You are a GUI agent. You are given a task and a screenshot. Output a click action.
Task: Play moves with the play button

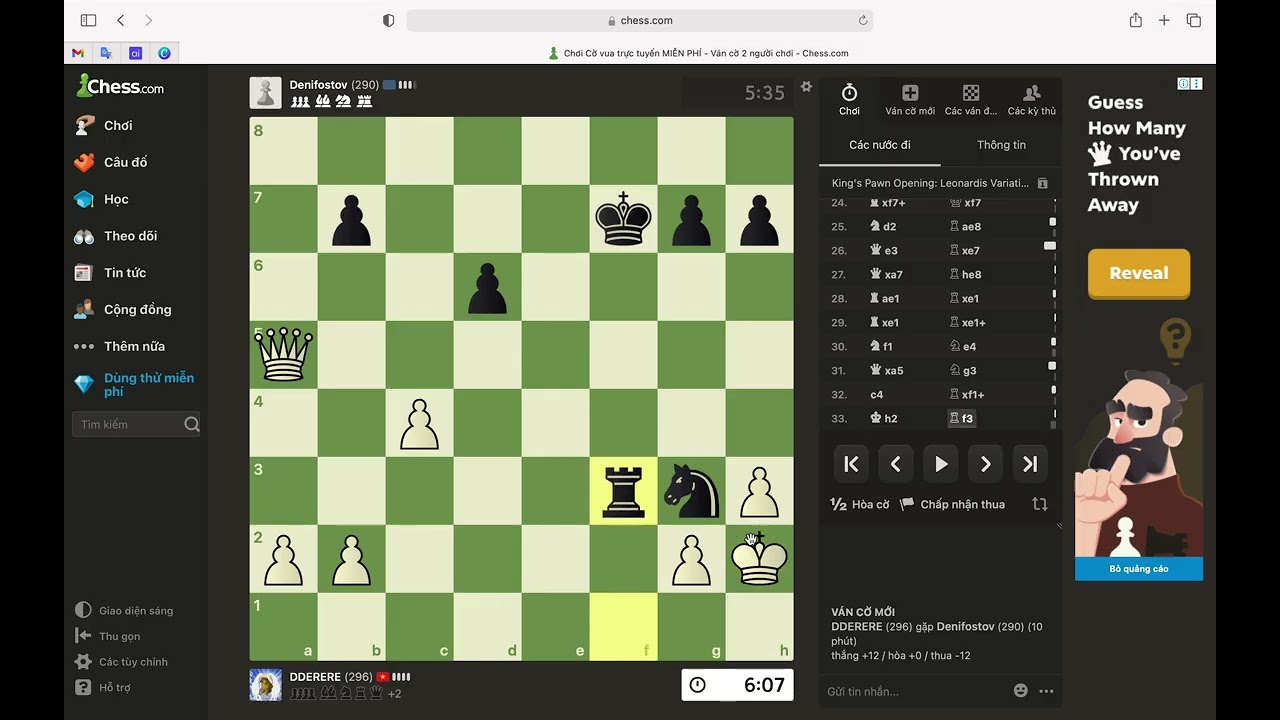point(941,464)
